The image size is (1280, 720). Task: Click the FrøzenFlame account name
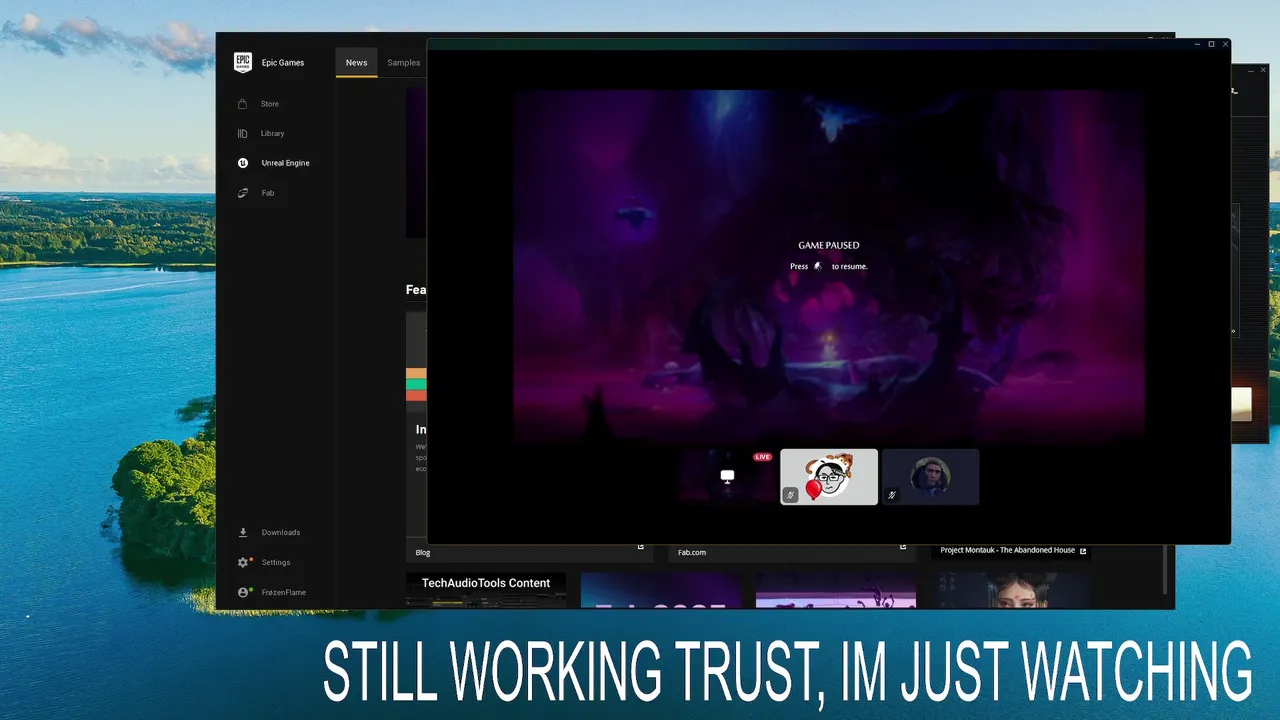[284, 592]
